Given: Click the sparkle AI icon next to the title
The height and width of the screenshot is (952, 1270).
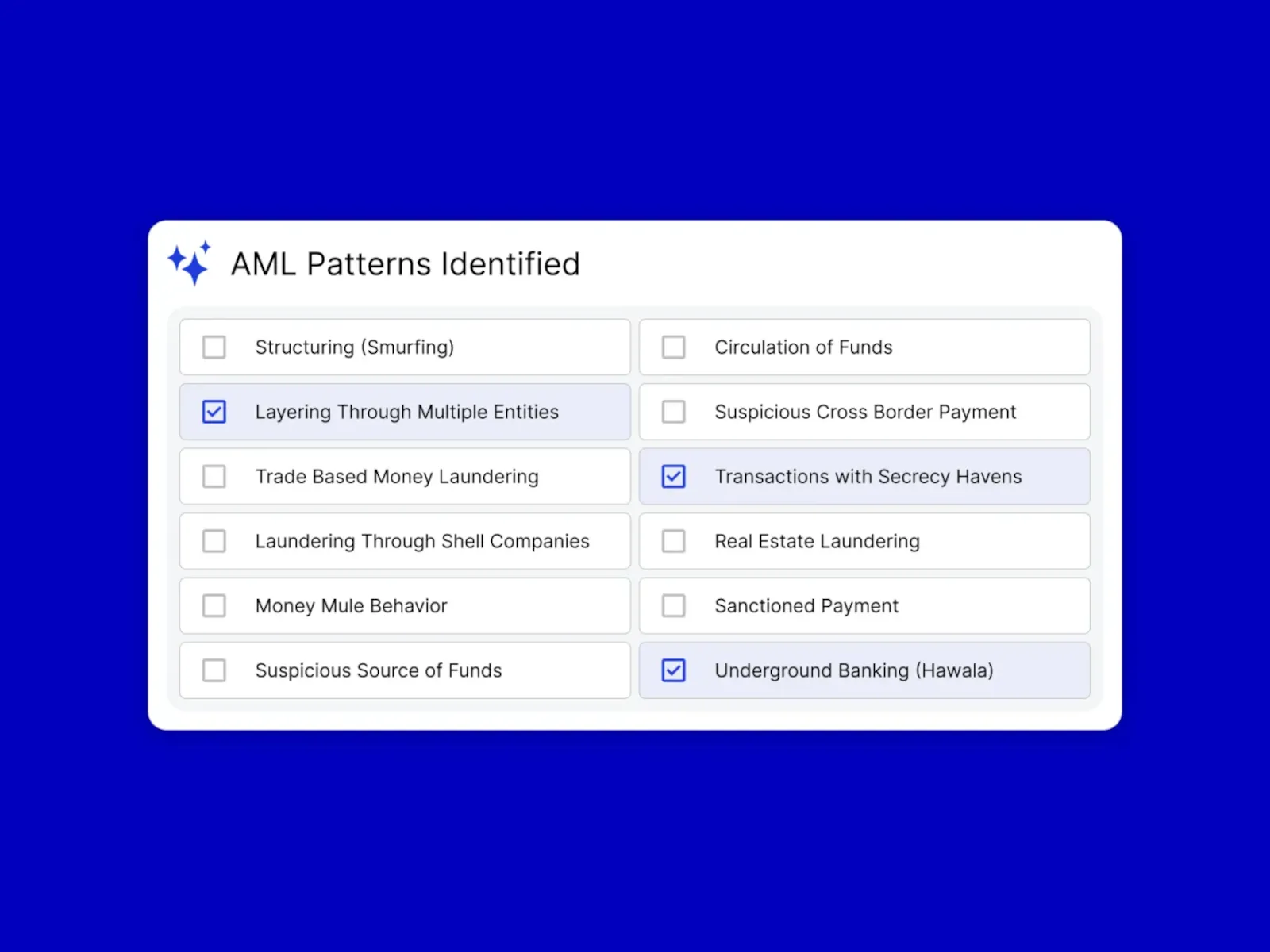Looking at the screenshot, I should point(190,263).
